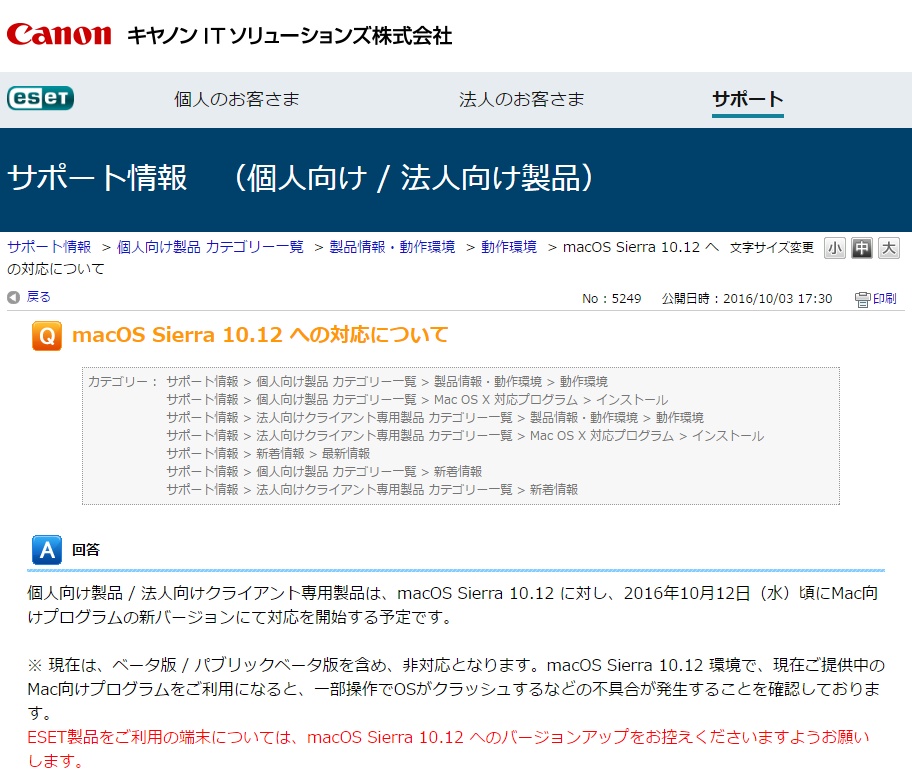Click the Canon logo
This screenshot has width=912, height=776.
[59, 34]
